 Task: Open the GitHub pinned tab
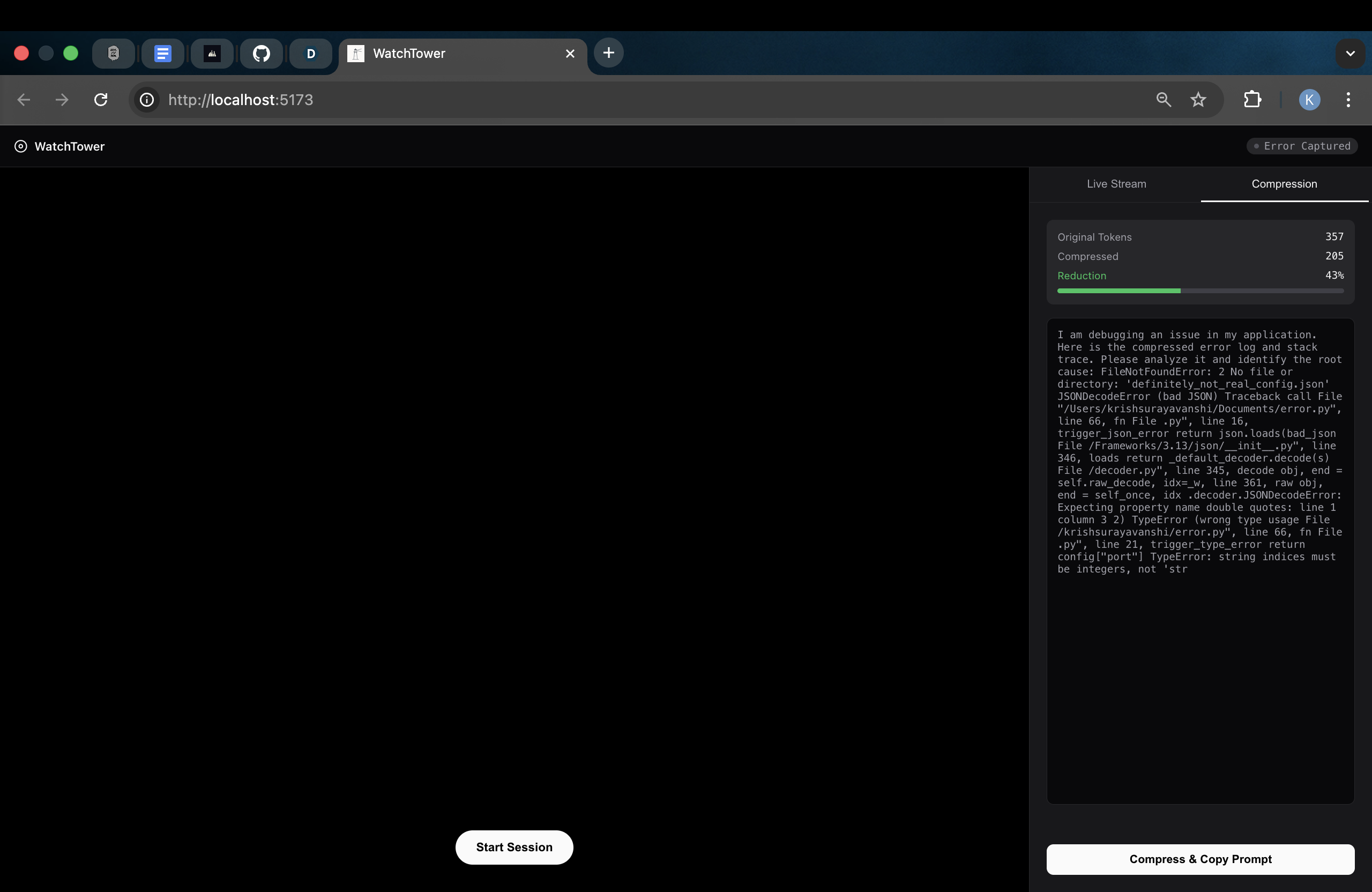click(261, 54)
